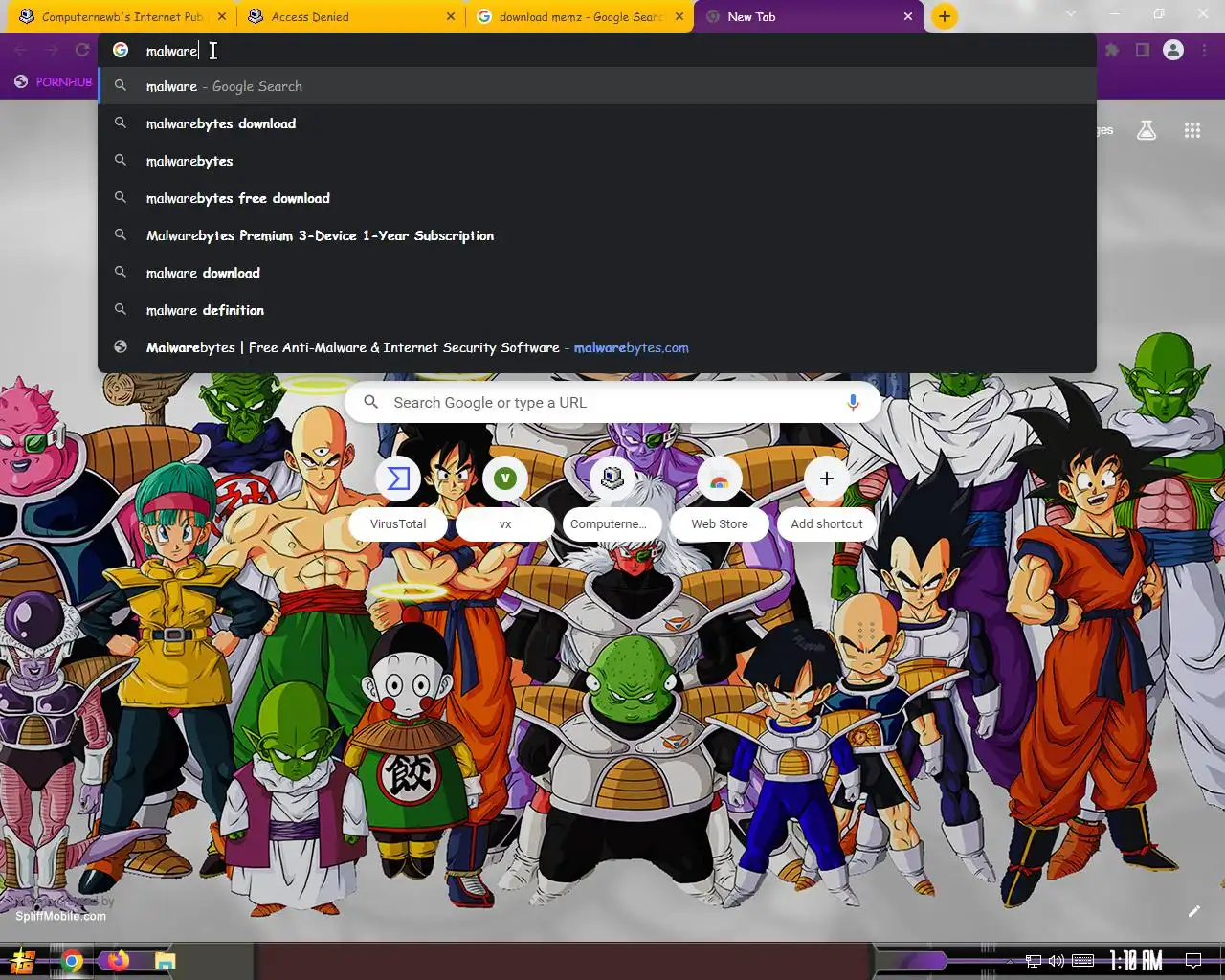1225x980 pixels.
Task: Click the customize page pencil icon
Action: coord(1194,912)
